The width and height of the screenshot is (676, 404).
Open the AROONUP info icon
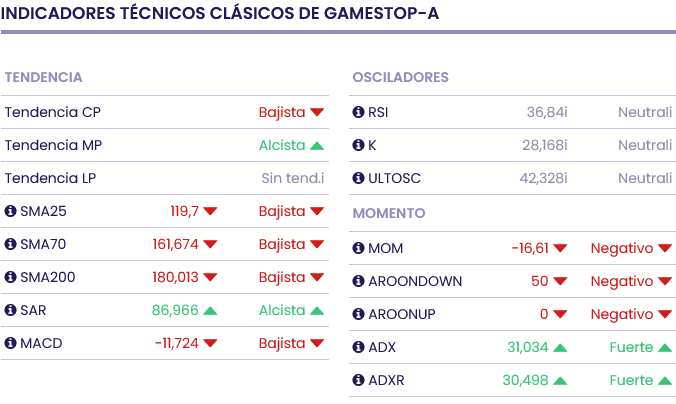[x=359, y=314]
